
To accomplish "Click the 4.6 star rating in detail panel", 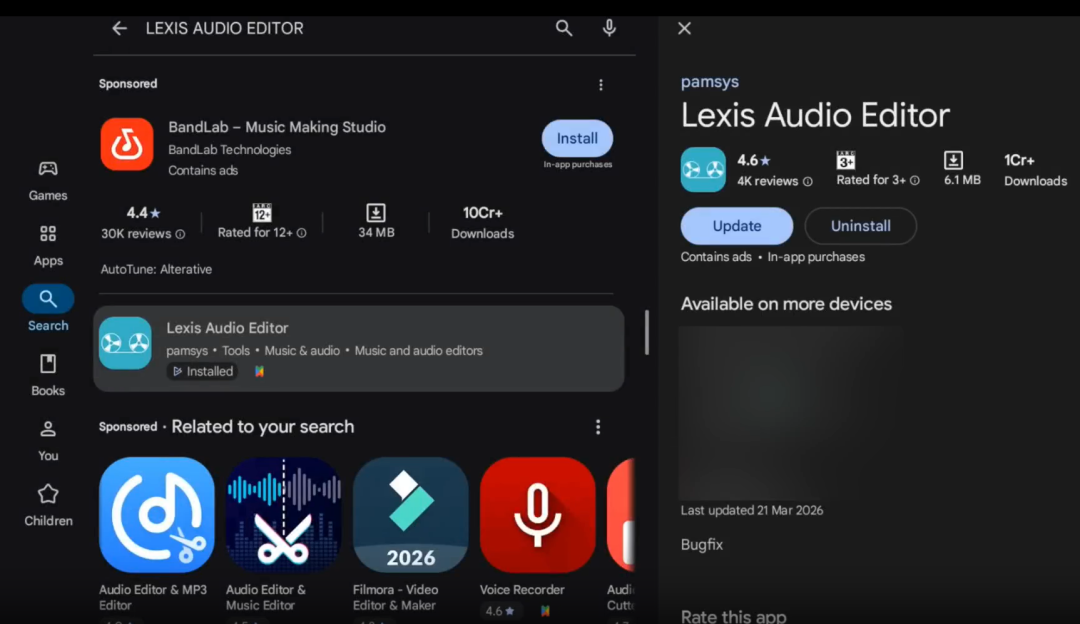I will (x=754, y=160).
